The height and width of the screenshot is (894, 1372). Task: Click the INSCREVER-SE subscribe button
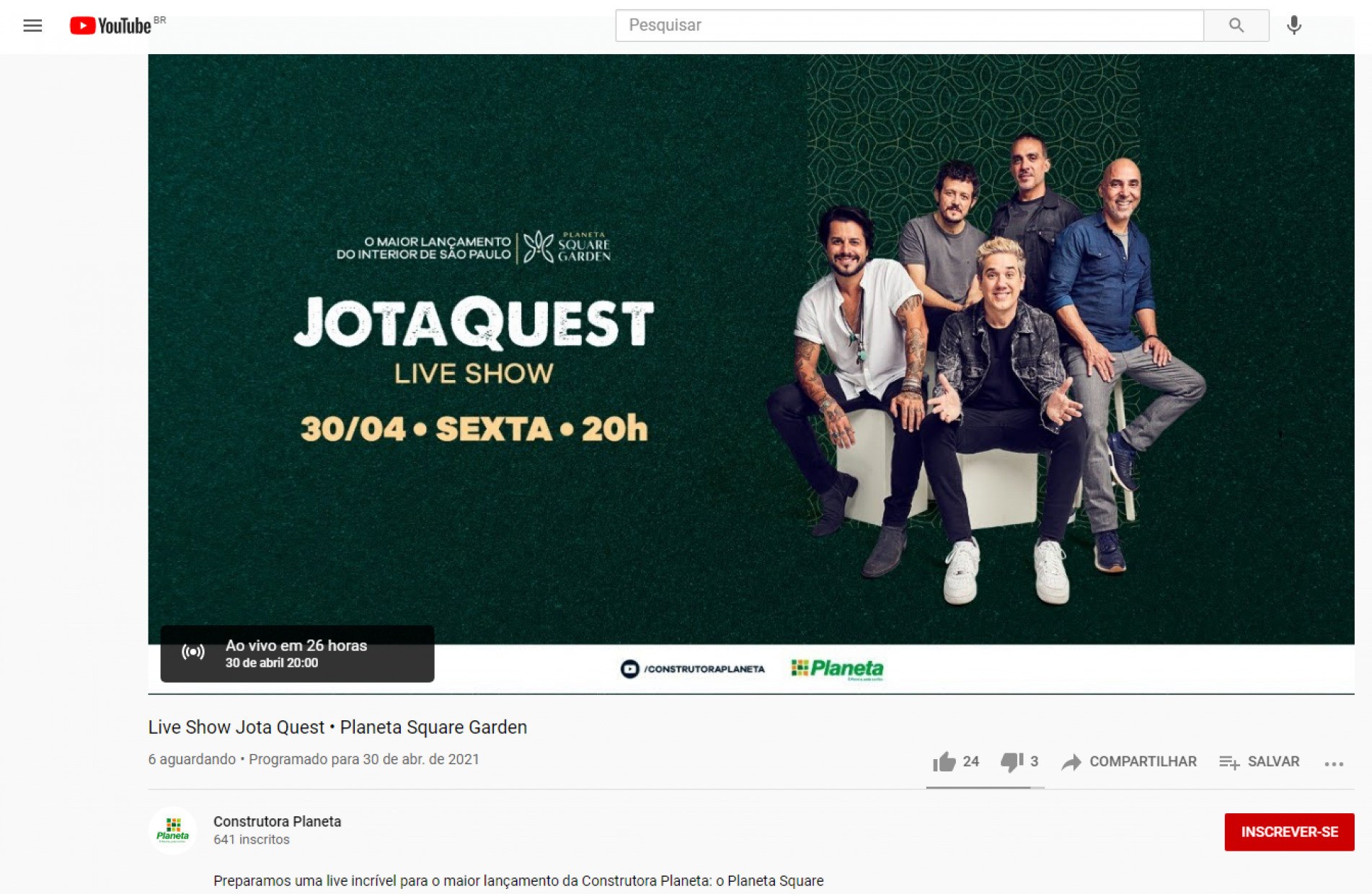(1289, 832)
